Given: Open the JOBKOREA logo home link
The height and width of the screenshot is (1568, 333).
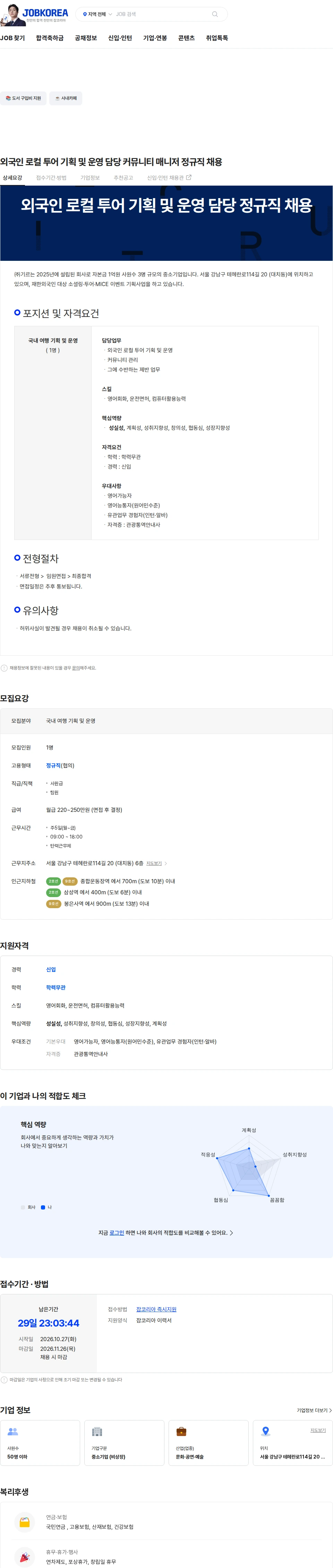Looking at the screenshot, I should tap(45, 13).
